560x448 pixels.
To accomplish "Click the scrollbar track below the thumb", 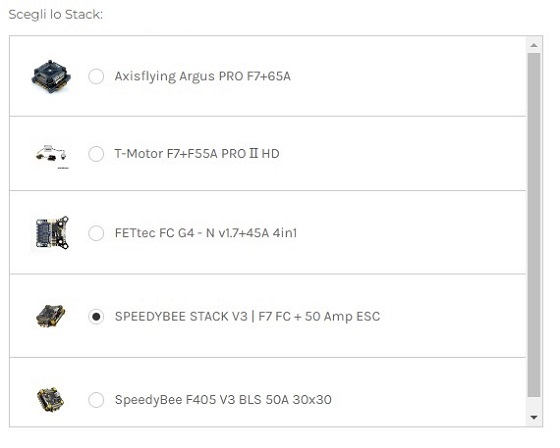I will click(534, 403).
